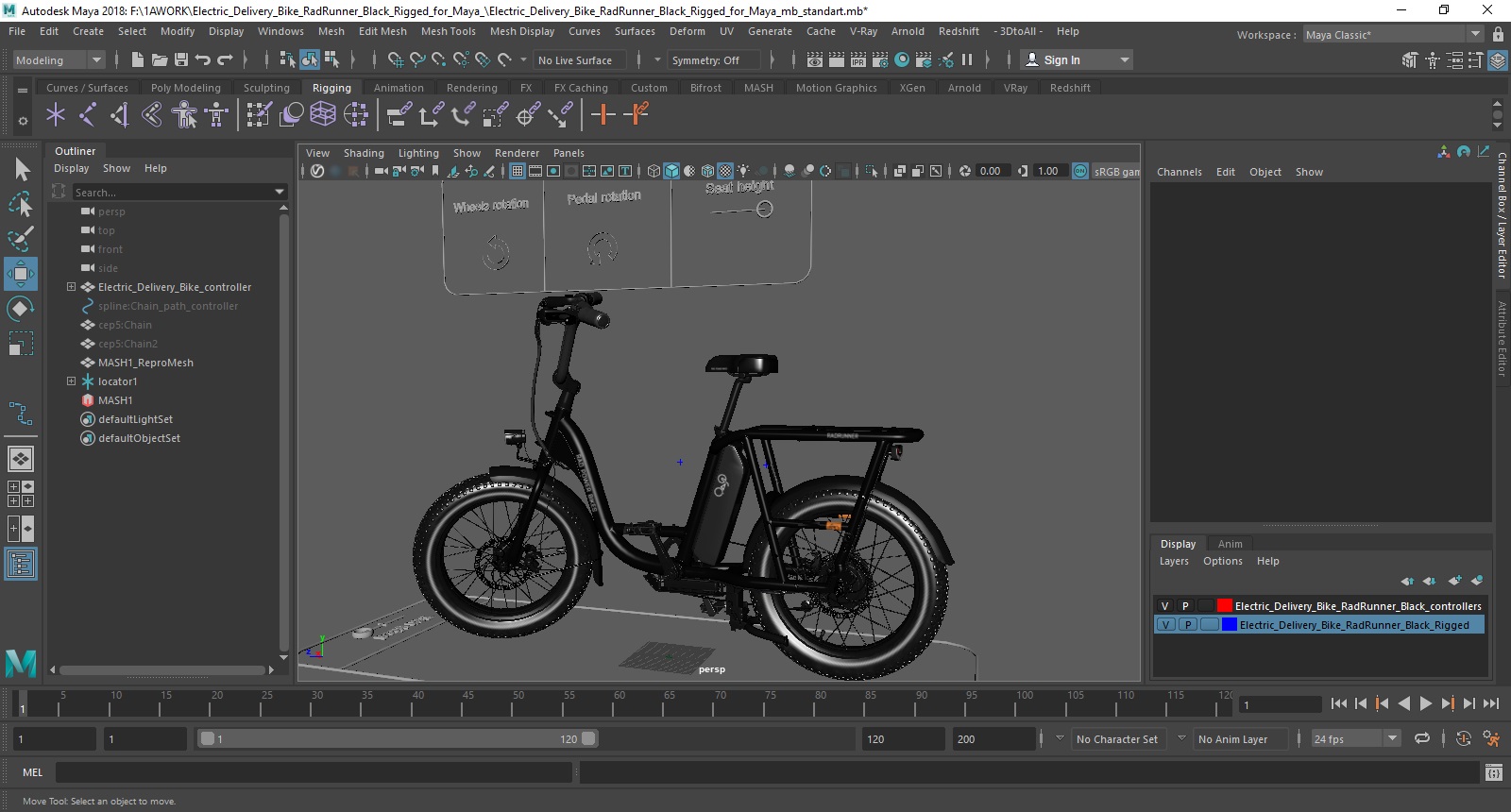Image resolution: width=1511 pixels, height=812 pixels.
Task: Toggle P playback for Black_Rigged layer
Action: tap(1187, 625)
